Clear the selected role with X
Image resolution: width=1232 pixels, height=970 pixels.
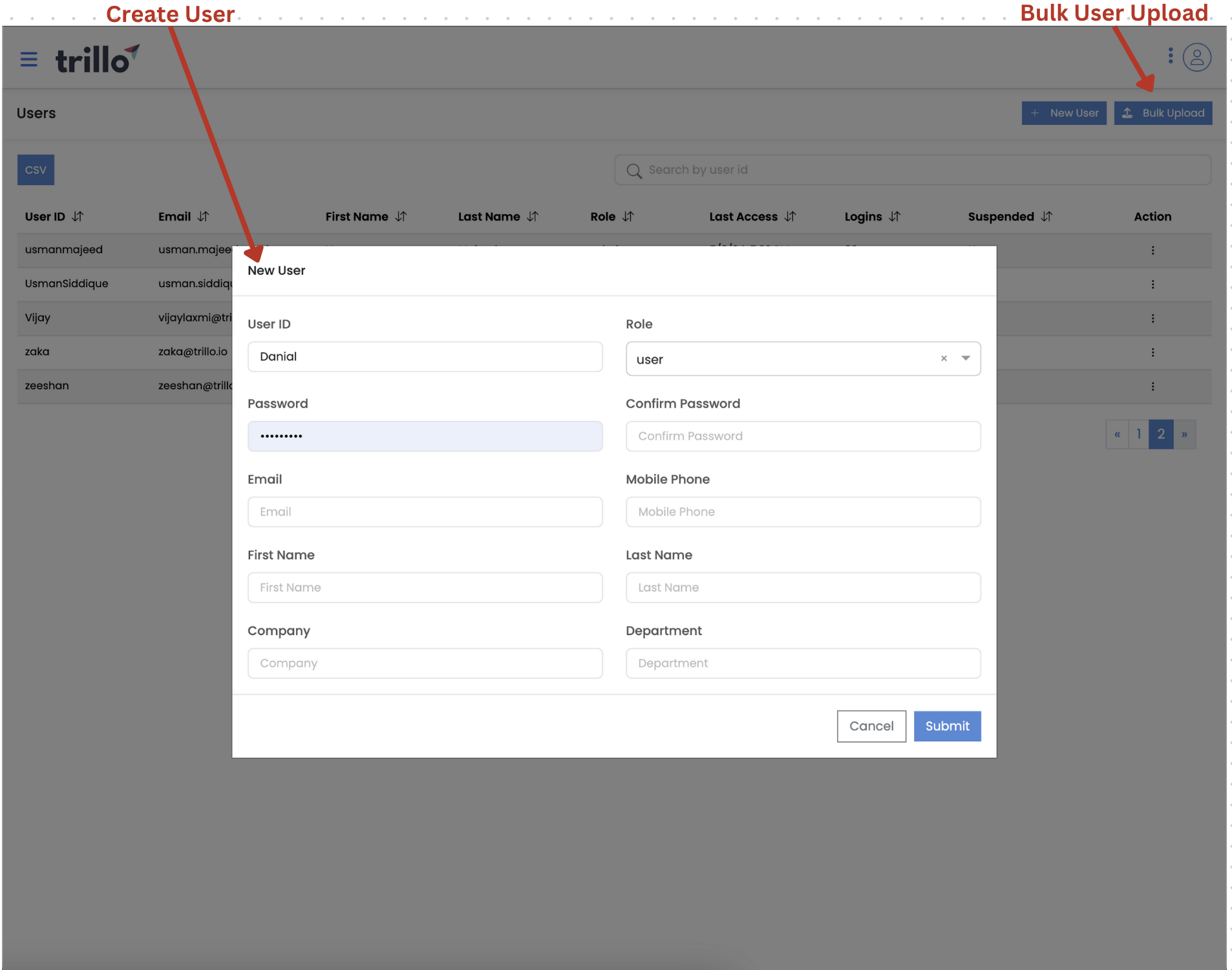(x=944, y=358)
